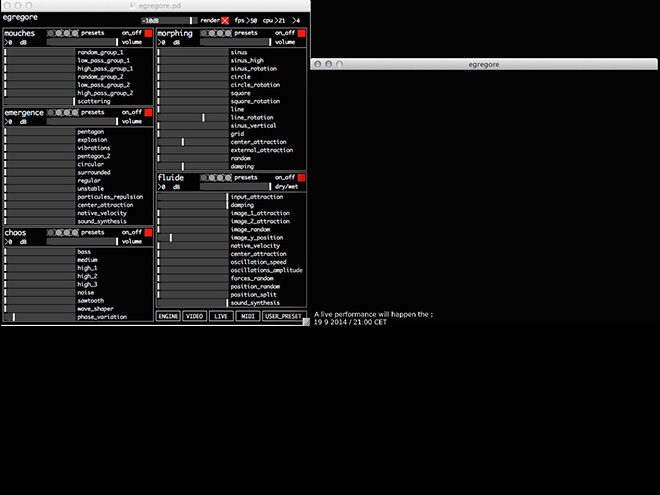Image resolution: width=660 pixels, height=495 pixels.
Task: Click the input_attraction slider
Action: click(x=193, y=197)
